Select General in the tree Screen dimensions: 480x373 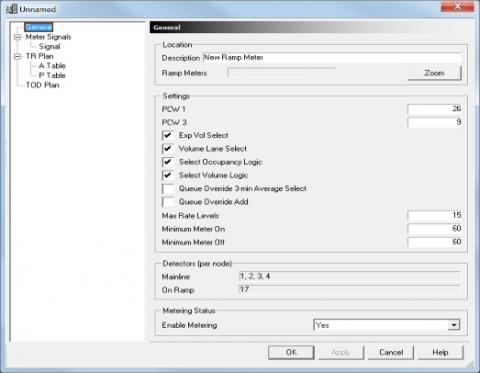coord(39,27)
